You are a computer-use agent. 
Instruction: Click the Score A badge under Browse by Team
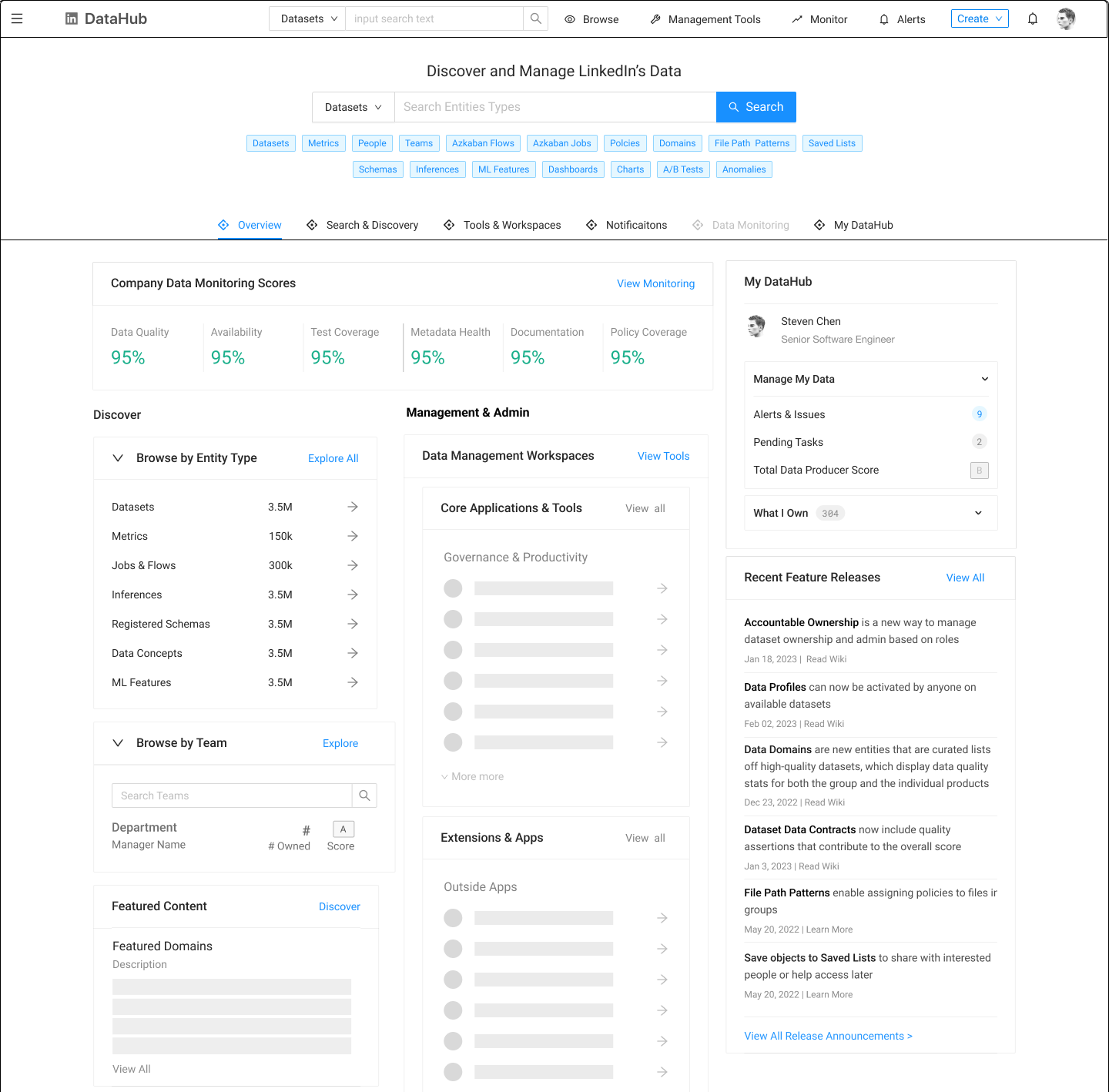point(343,829)
